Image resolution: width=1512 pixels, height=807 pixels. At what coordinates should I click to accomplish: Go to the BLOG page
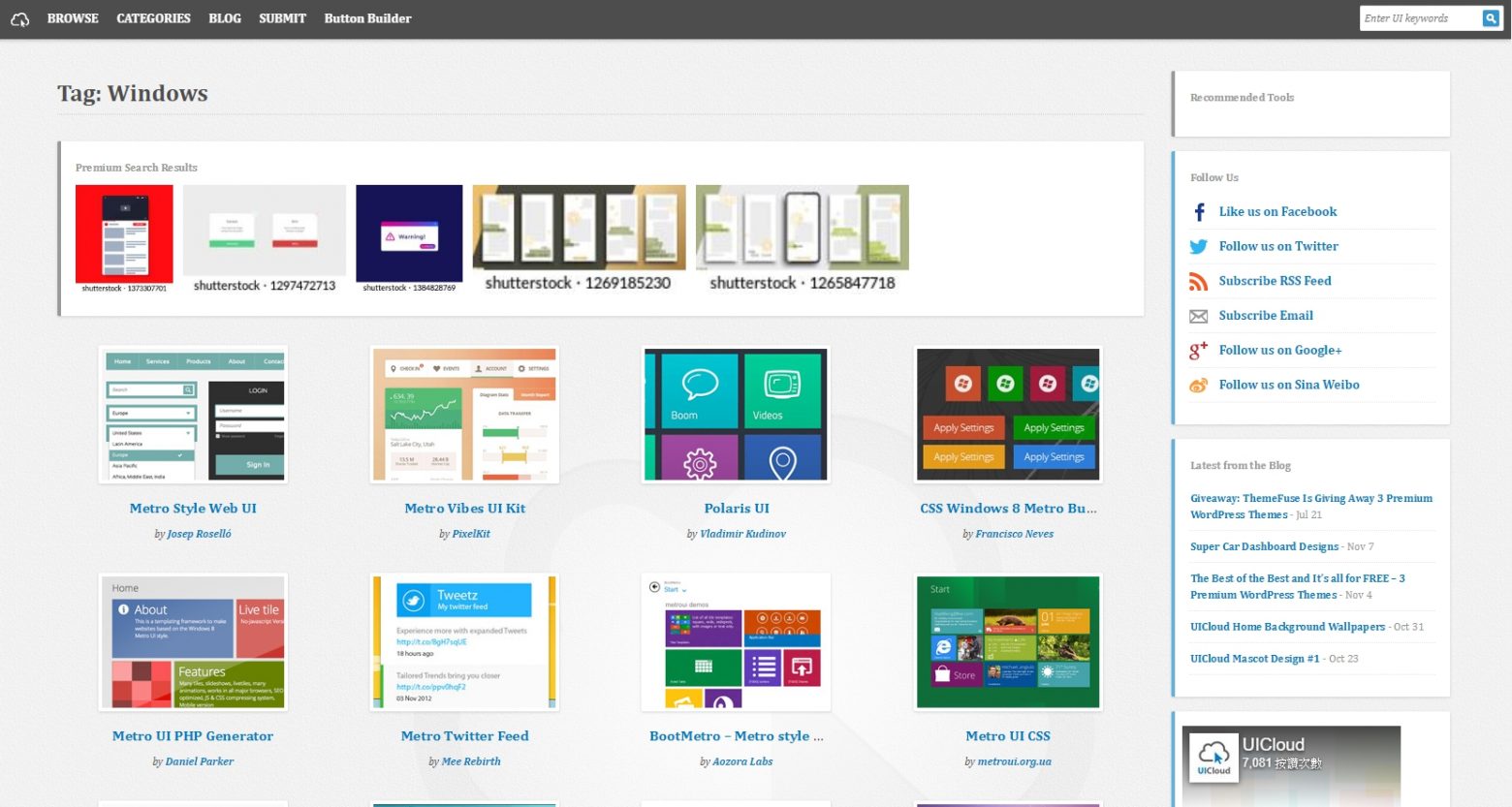pos(225,18)
